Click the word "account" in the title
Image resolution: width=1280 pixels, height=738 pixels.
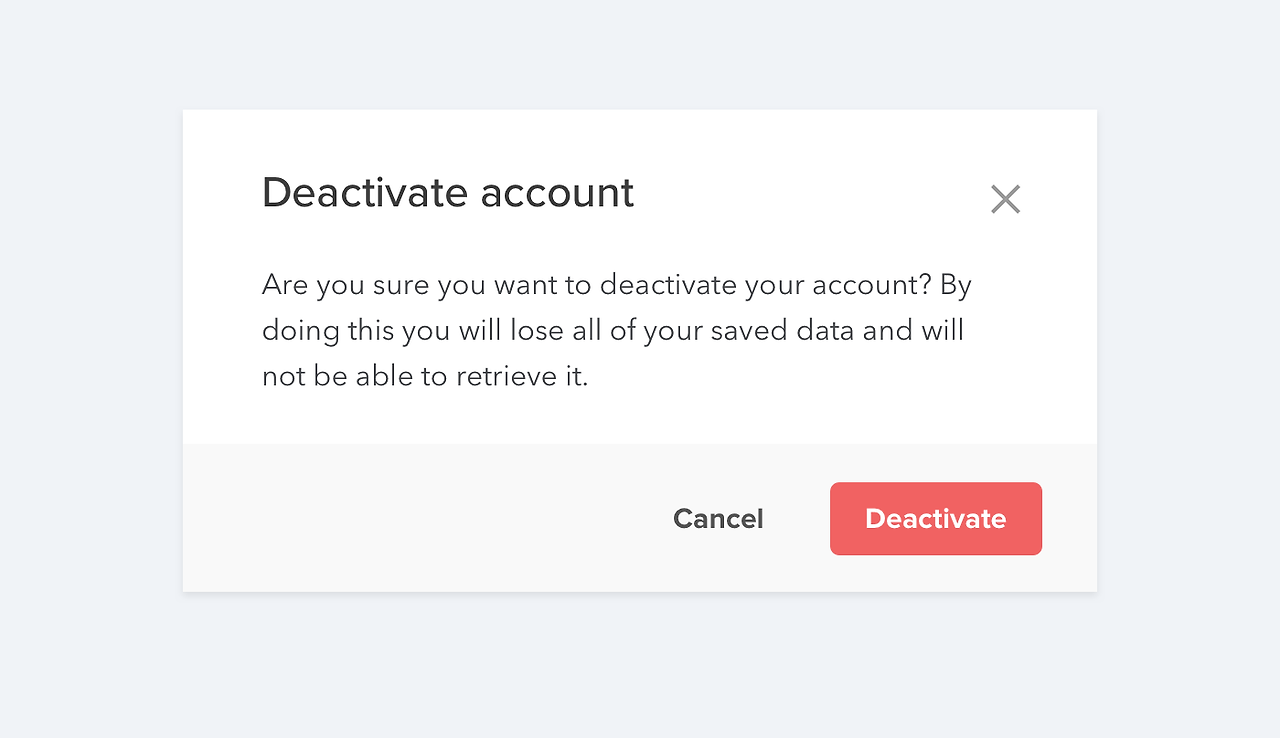point(557,193)
